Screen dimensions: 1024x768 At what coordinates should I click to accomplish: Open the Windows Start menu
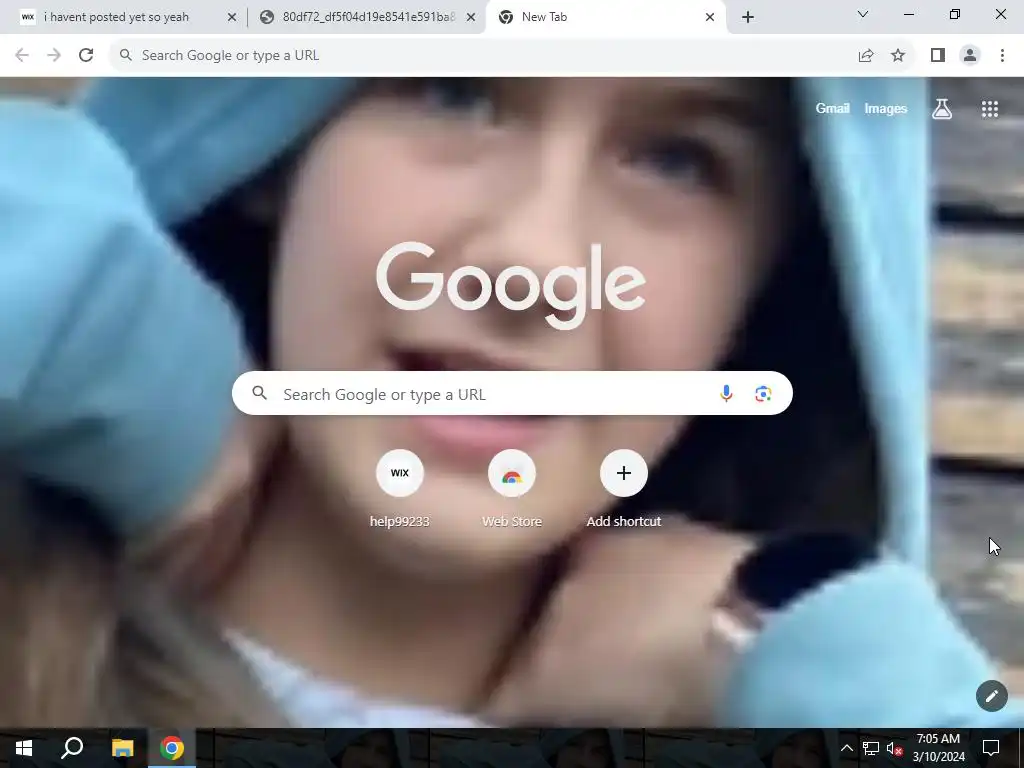24,748
